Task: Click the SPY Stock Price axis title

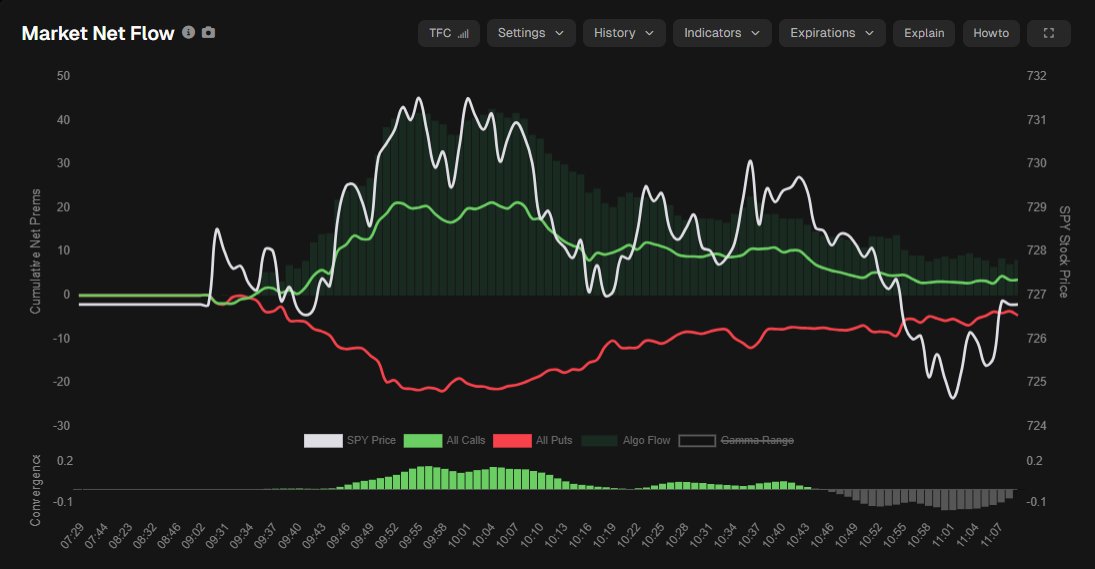Action: pyautogui.click(x=1064, y=251)
